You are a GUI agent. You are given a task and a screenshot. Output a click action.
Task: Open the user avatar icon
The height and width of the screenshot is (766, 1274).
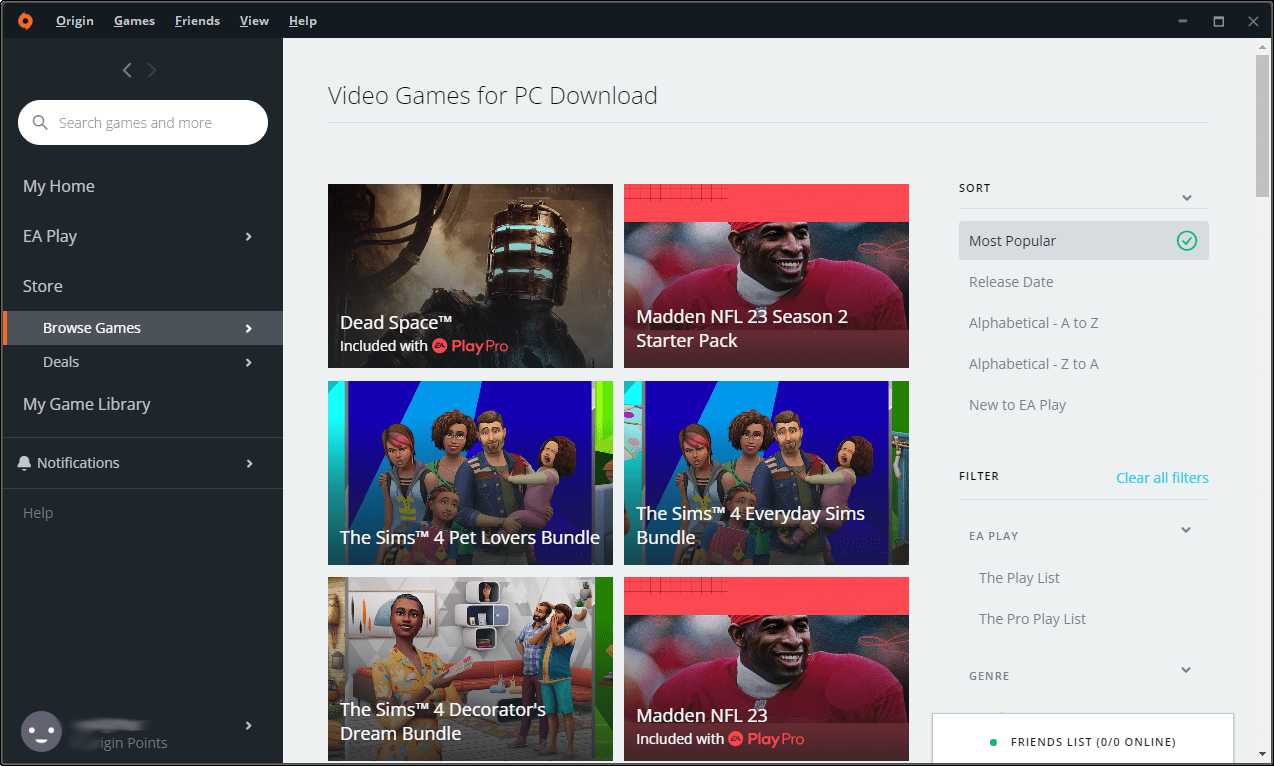pos(42,732)
